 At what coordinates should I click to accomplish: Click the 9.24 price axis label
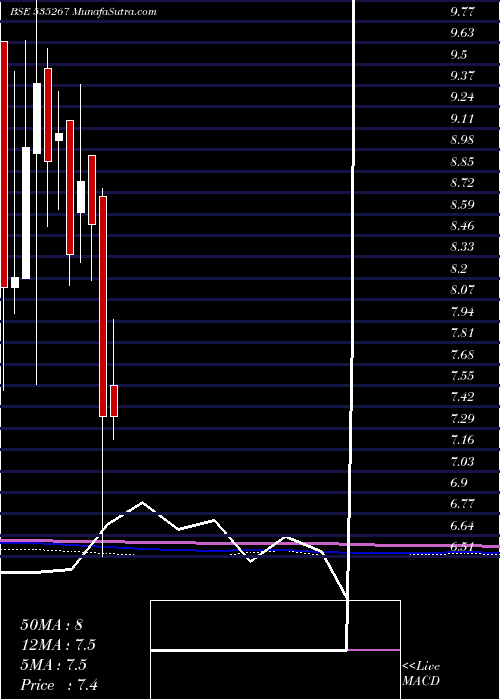(462, 98)
